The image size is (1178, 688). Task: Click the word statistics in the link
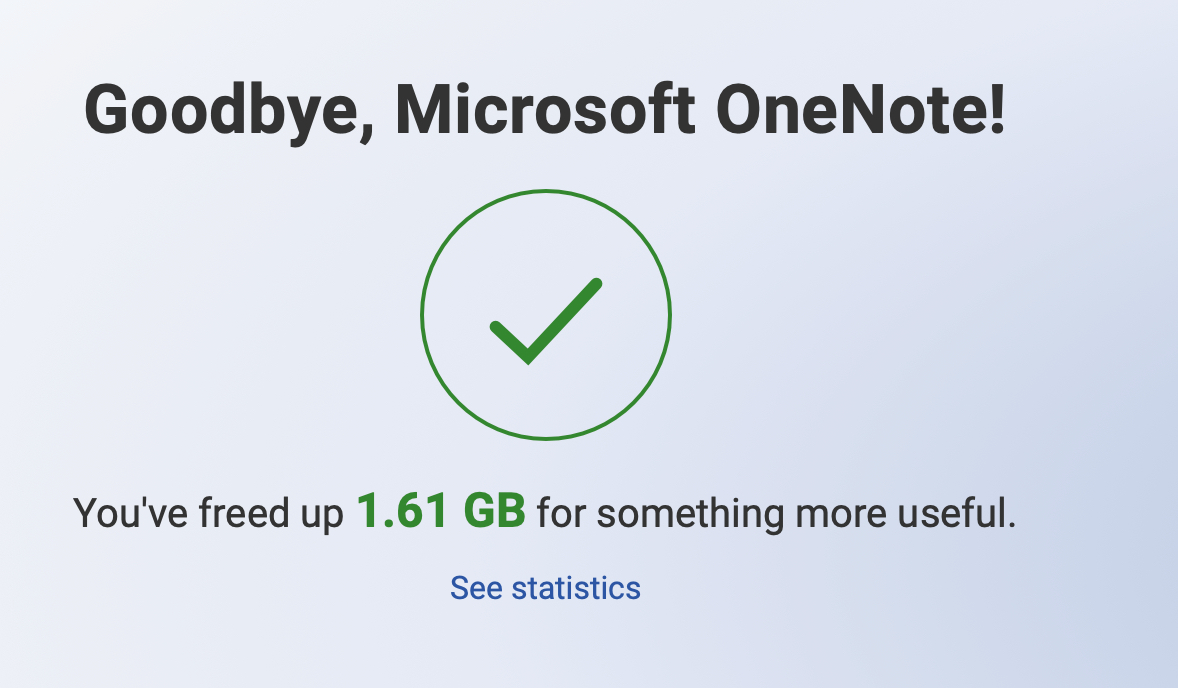576,588
